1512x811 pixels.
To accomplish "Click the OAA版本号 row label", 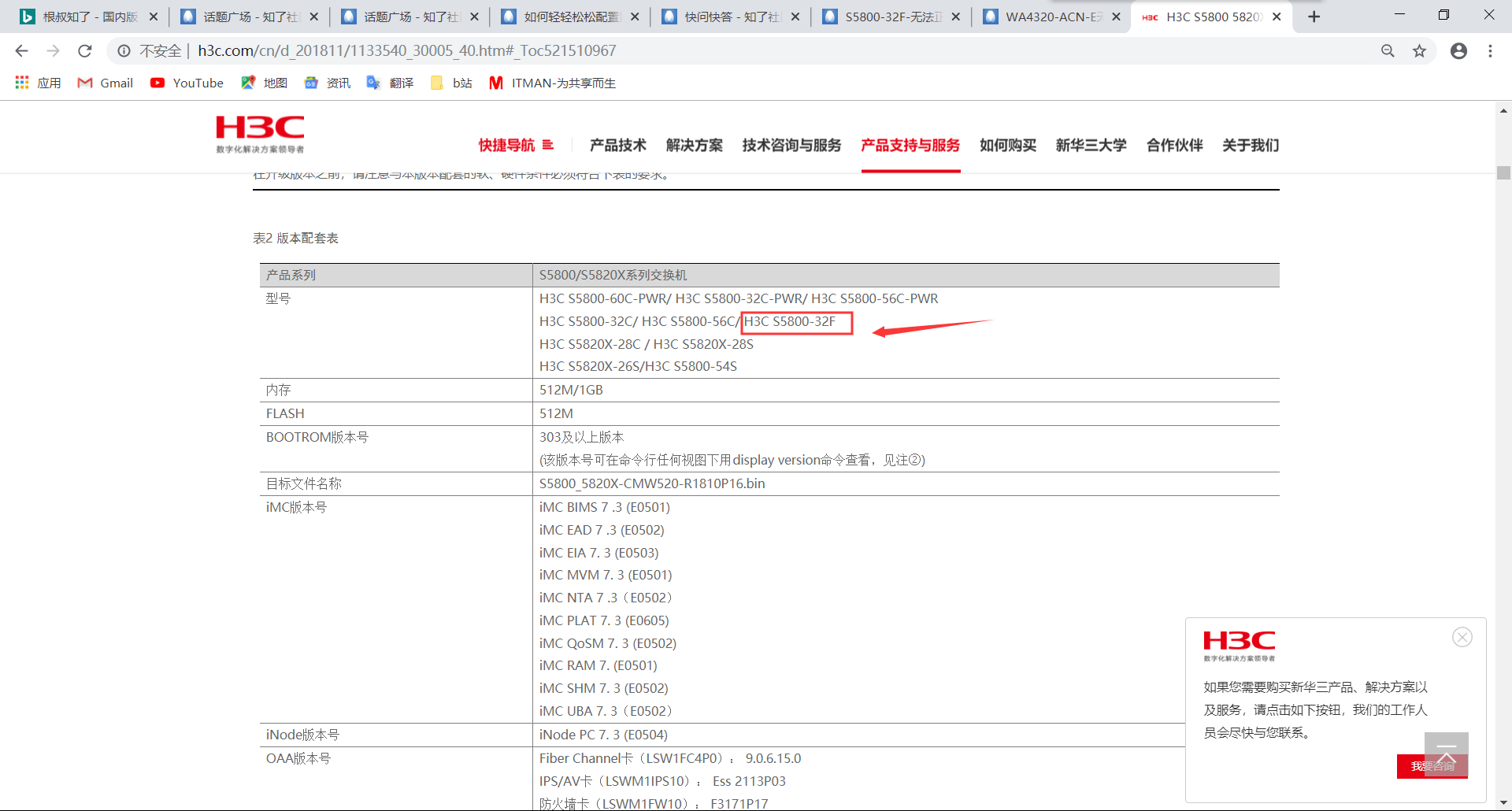I will click(x=298, y=758).
